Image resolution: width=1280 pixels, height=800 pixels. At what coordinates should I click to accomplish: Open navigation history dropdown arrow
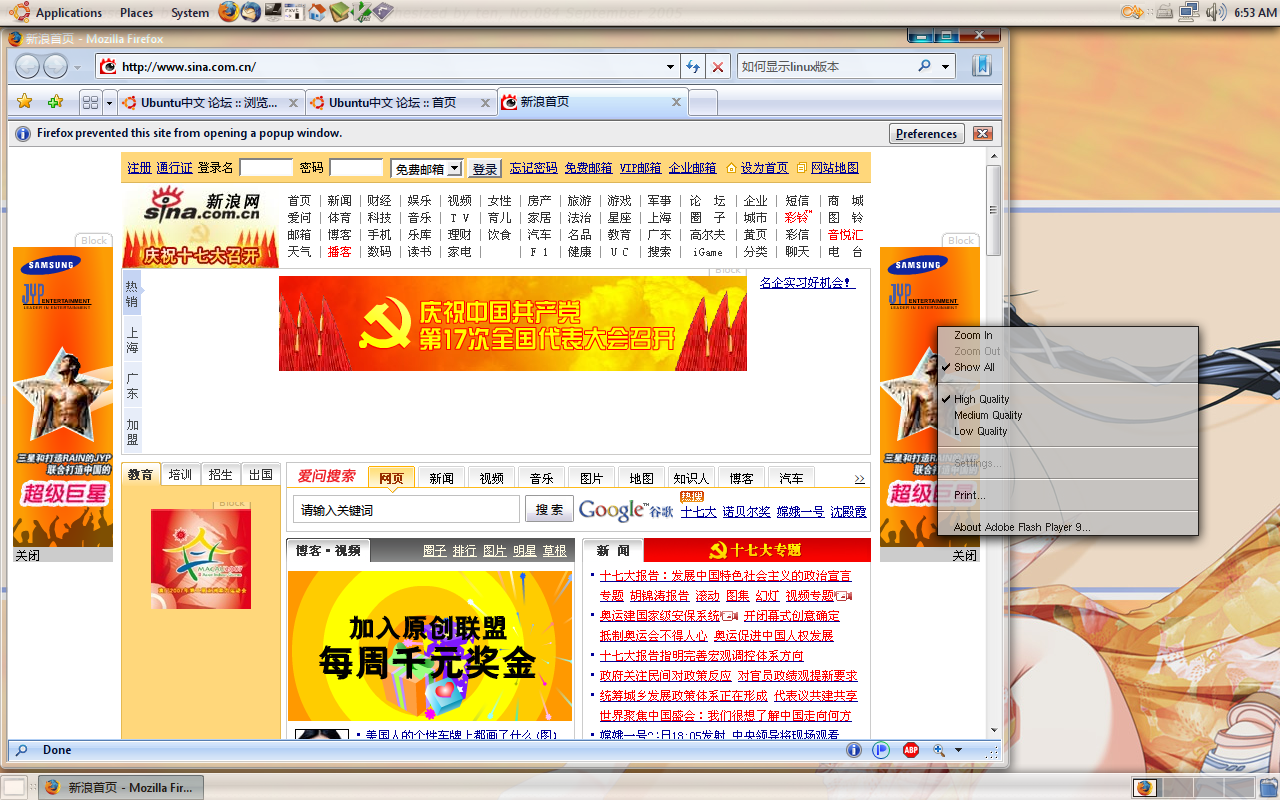[78, 68]
